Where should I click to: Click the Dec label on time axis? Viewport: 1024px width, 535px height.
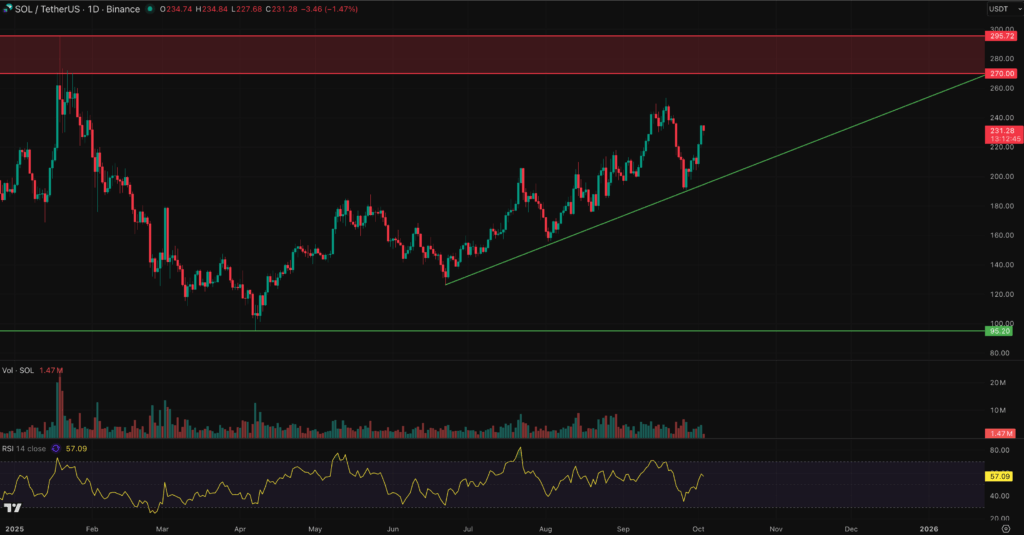[851, 529]
